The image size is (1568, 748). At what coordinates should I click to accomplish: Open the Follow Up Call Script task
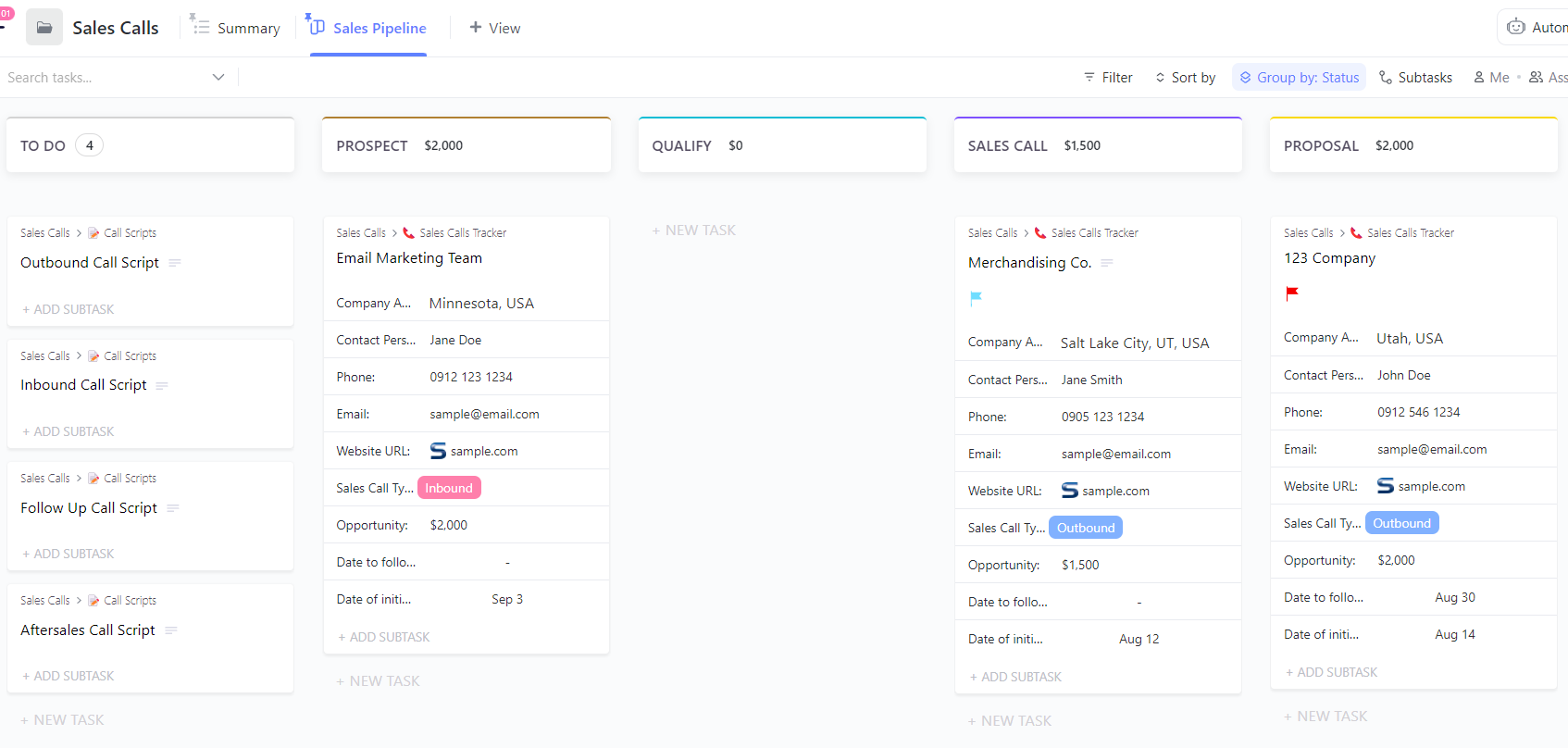[89, 508]
